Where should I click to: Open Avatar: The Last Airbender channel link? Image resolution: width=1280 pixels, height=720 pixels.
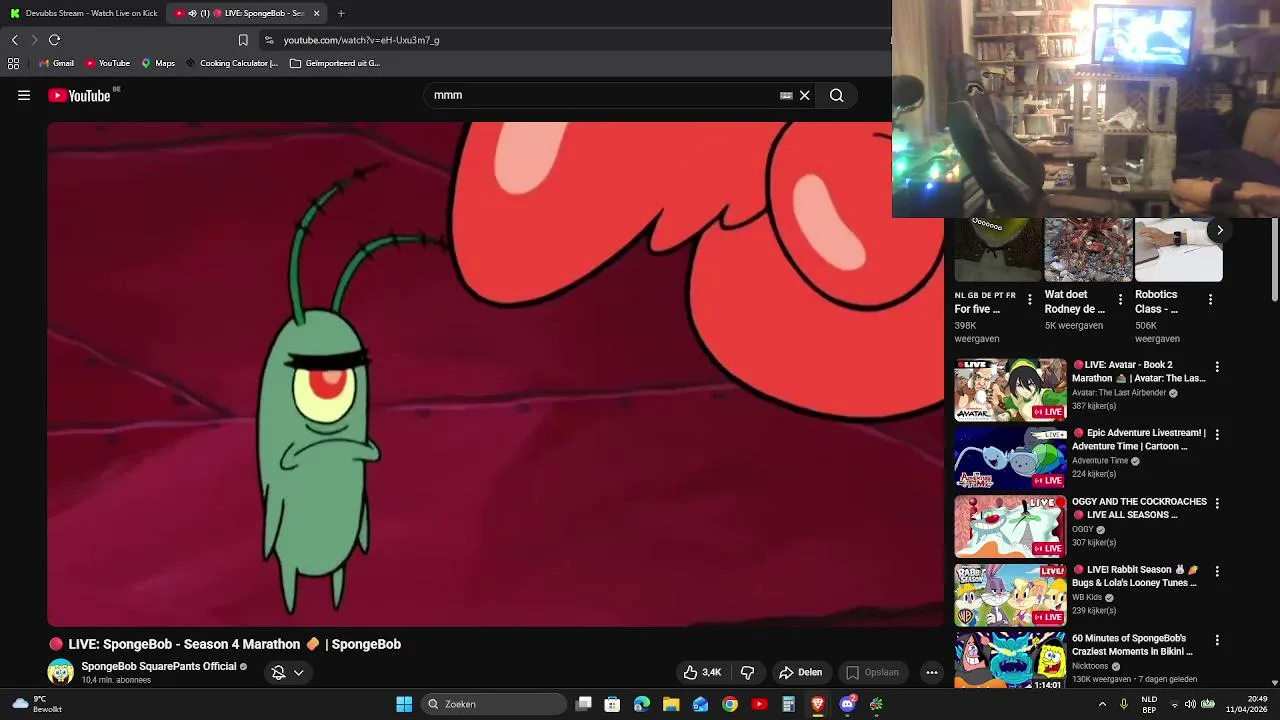(1119, 393)
